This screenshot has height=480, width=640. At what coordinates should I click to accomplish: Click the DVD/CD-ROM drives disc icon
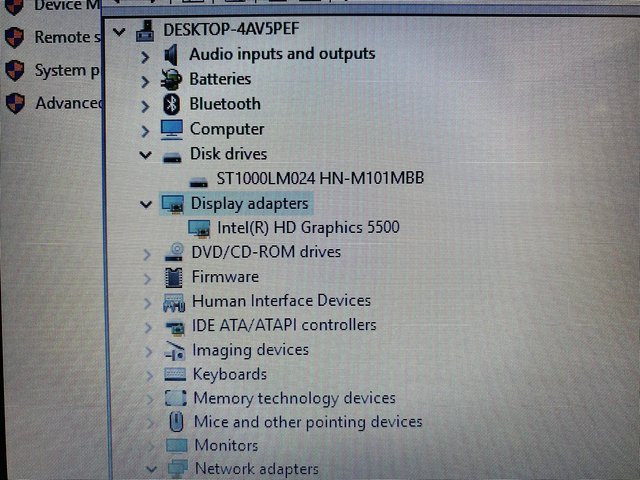click(174, 252)
